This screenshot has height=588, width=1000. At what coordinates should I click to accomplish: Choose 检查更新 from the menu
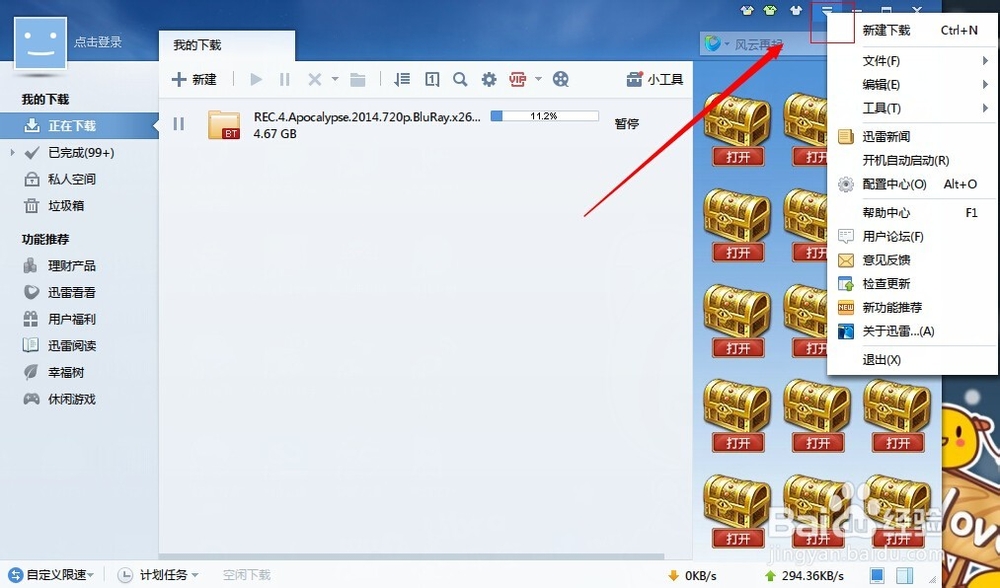[913, 283]
